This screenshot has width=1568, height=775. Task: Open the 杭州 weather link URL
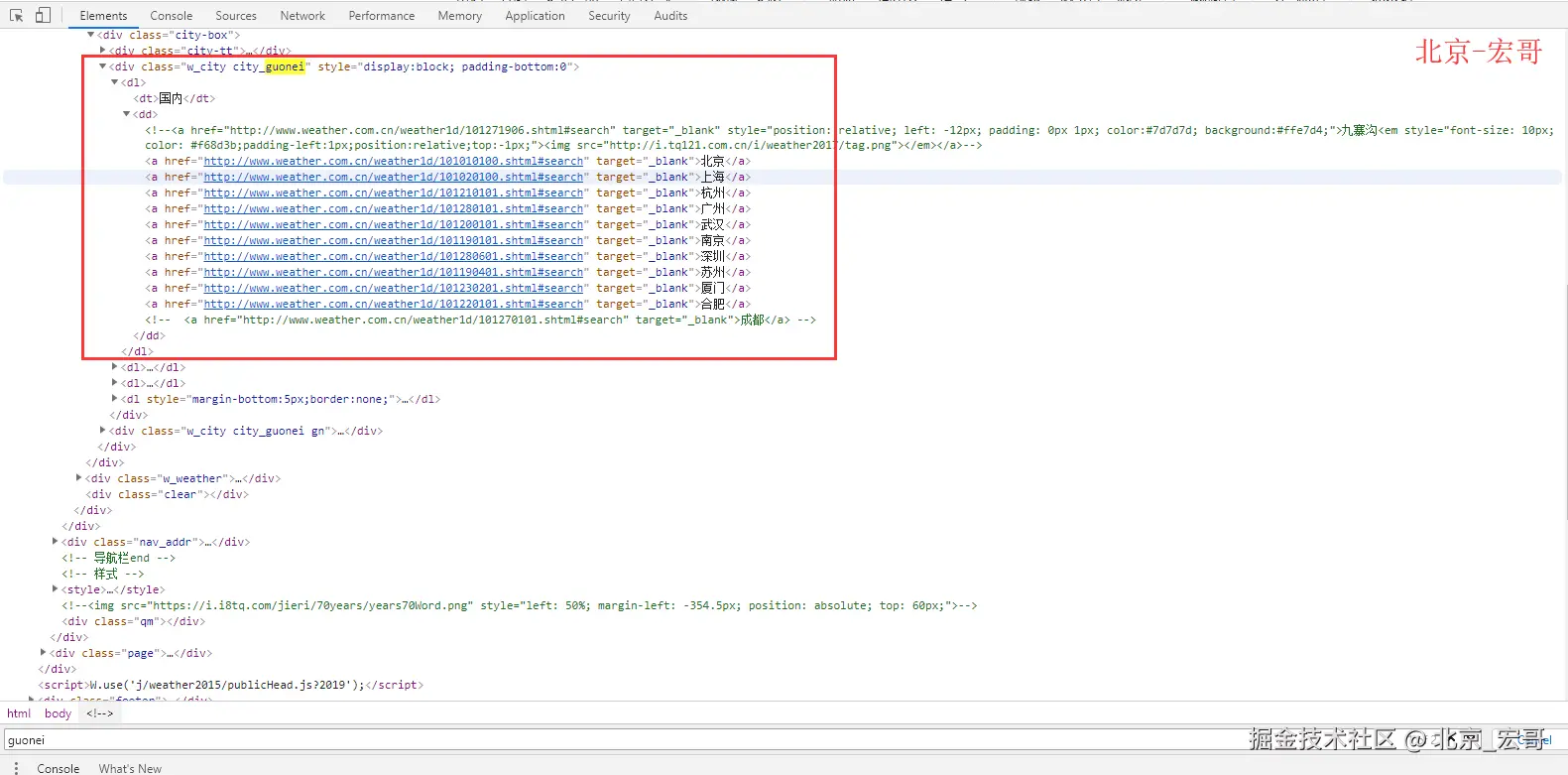[x=394, y=193]
